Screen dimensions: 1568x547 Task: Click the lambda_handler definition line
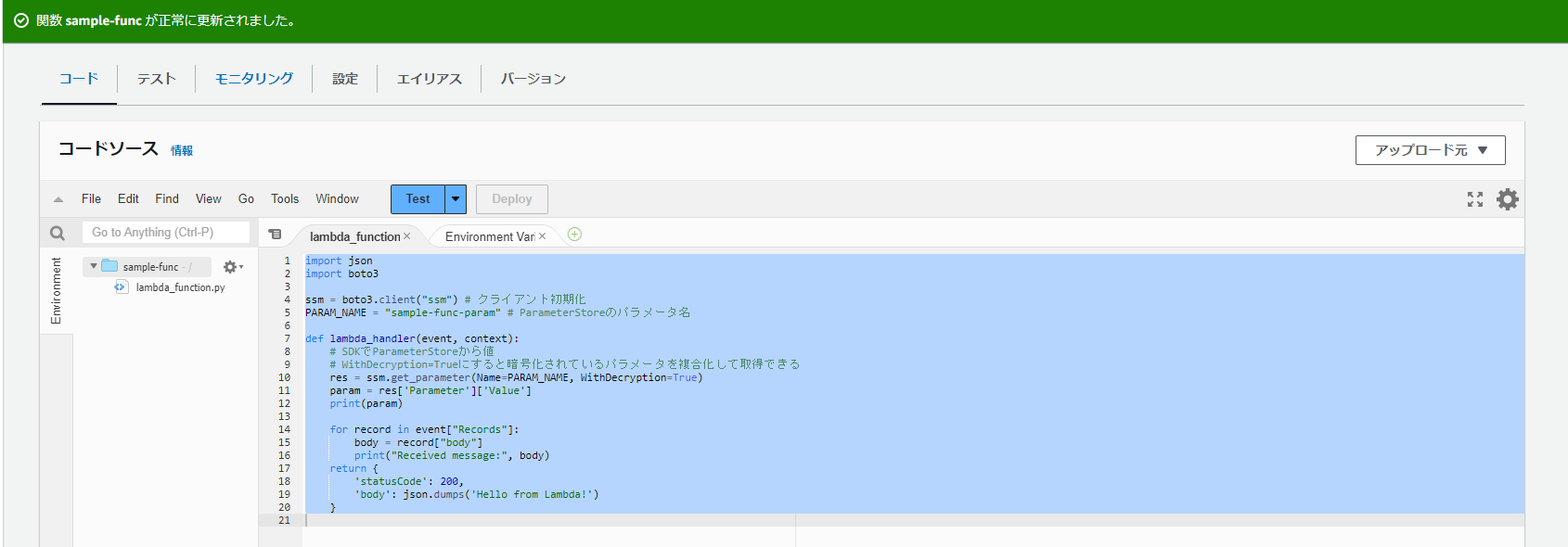tap(412, 338)
